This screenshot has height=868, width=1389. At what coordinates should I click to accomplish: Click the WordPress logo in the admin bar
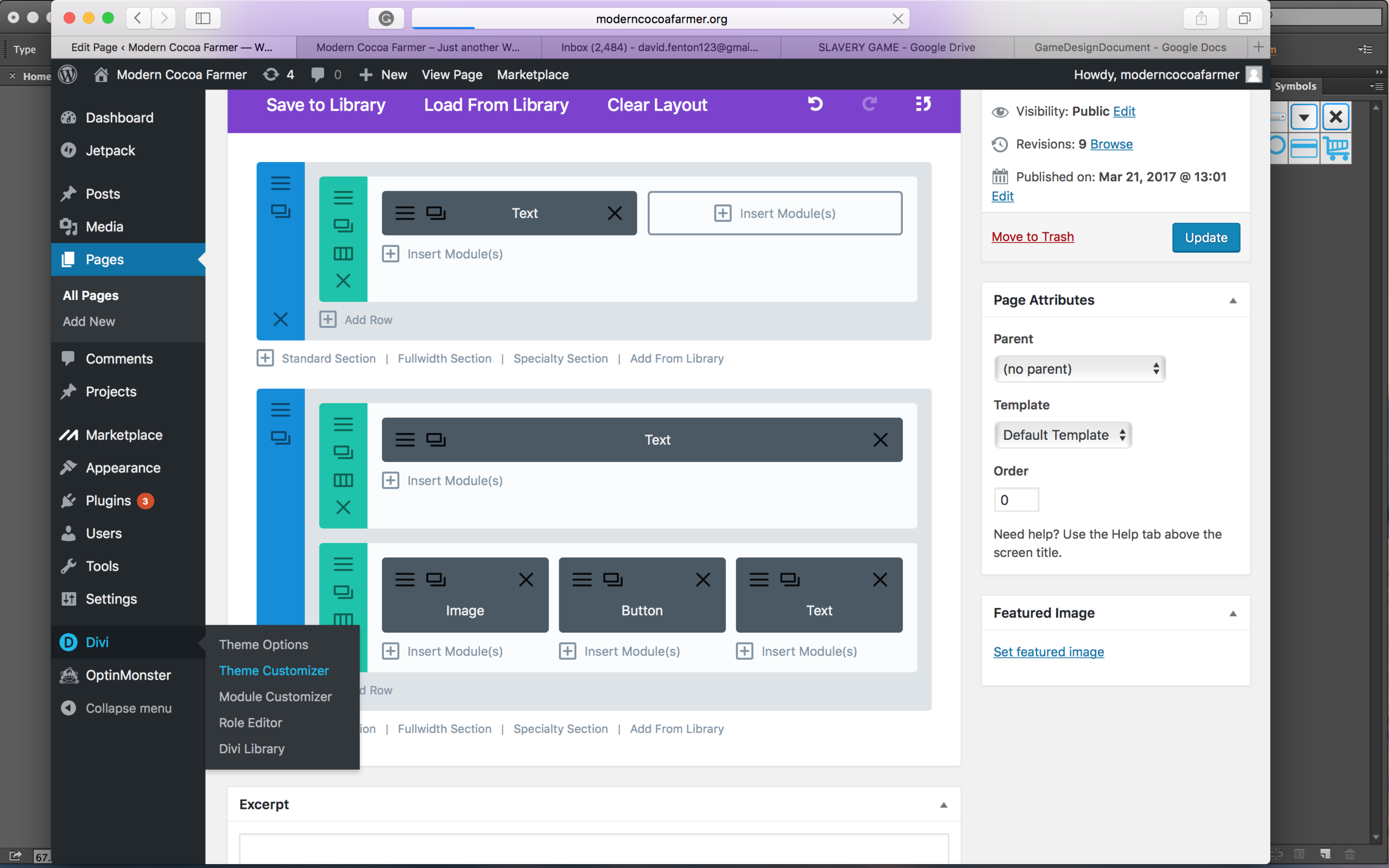click(68, 74)
